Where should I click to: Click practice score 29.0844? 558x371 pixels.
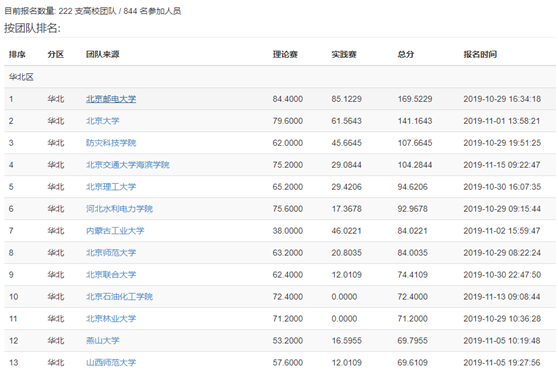[x=347, y=165]
